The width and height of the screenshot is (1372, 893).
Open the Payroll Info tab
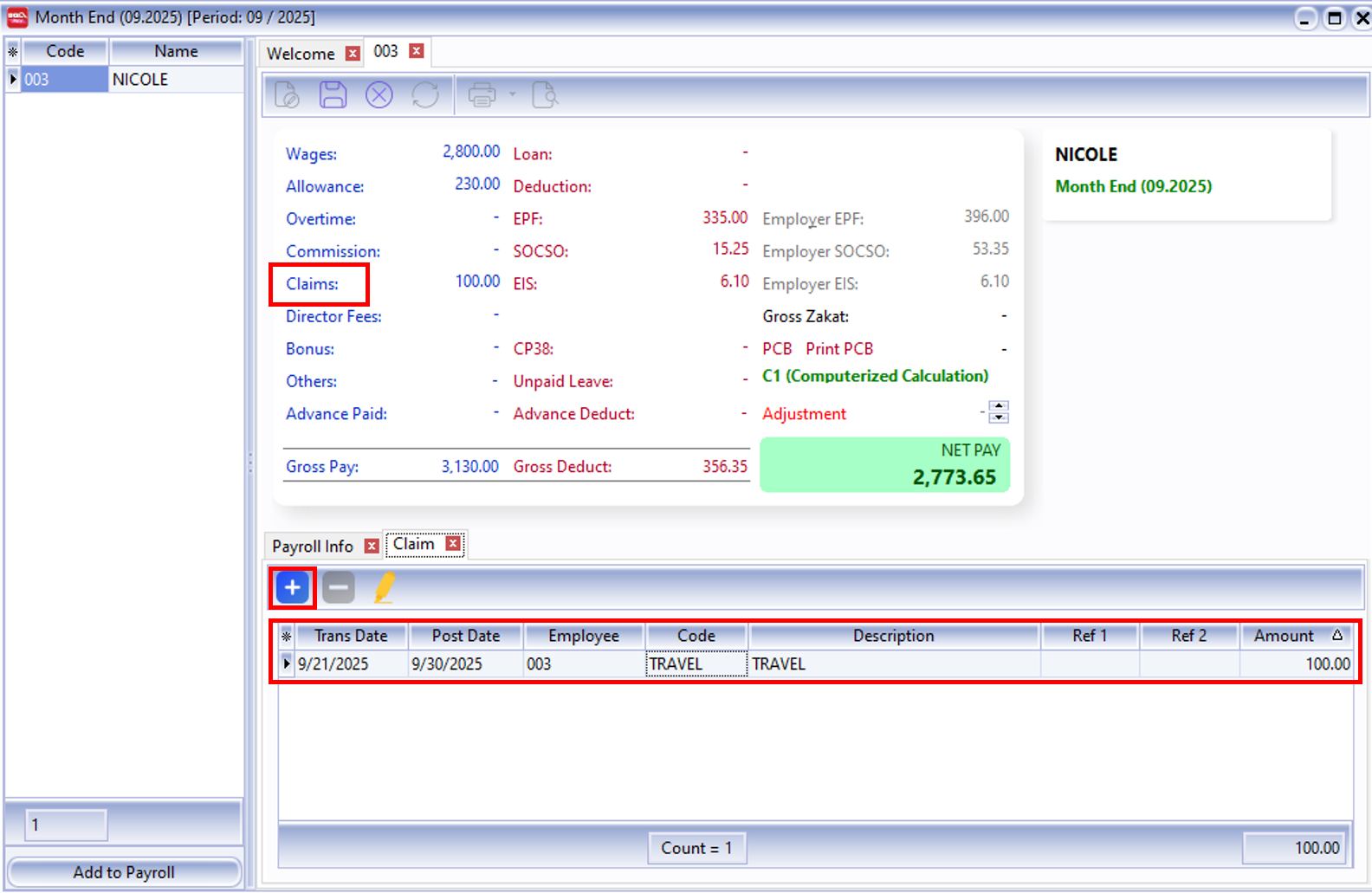313,546
